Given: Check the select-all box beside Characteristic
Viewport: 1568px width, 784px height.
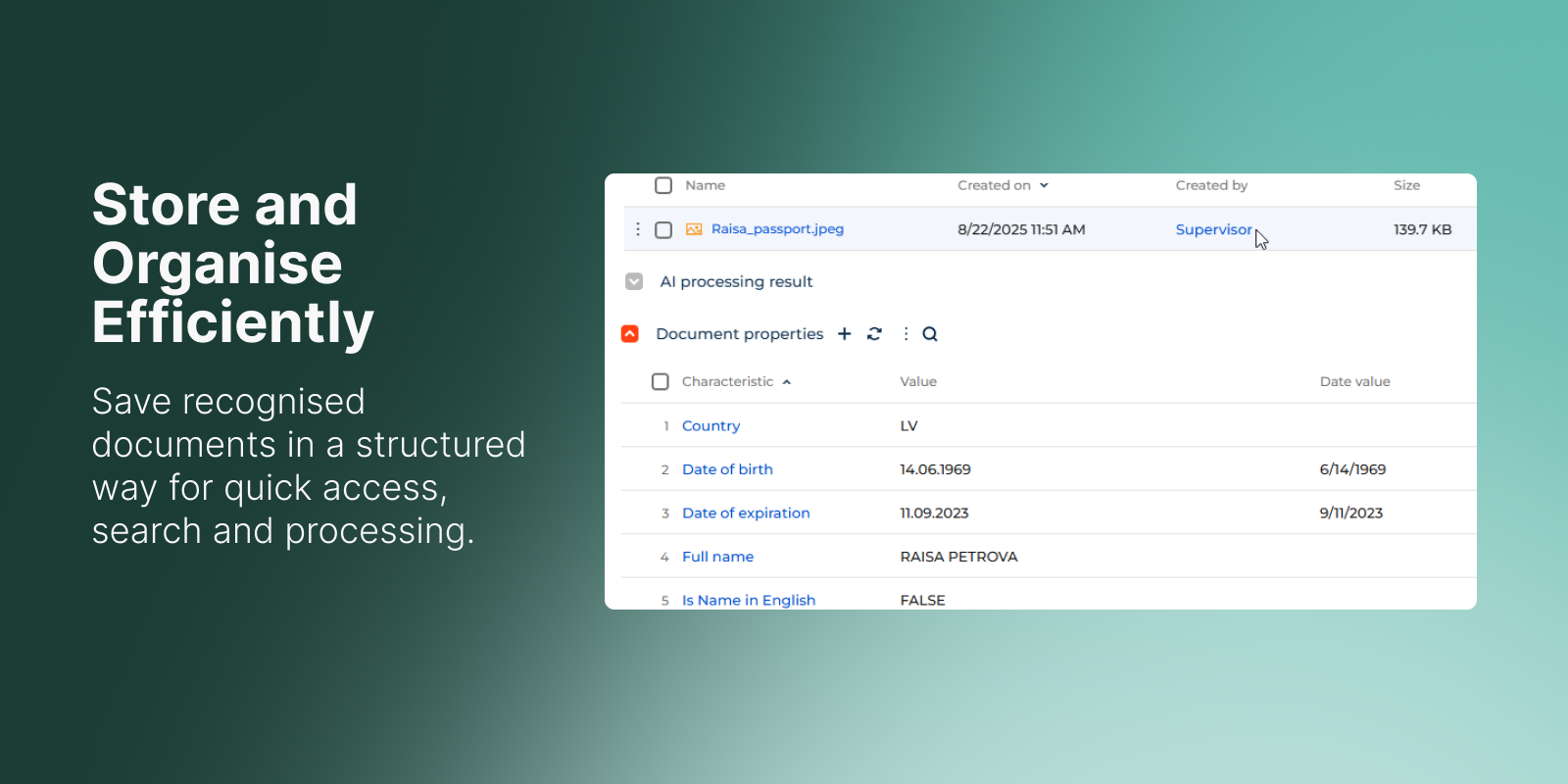Looking at the screenshot, I should click(x=661, y=382).
